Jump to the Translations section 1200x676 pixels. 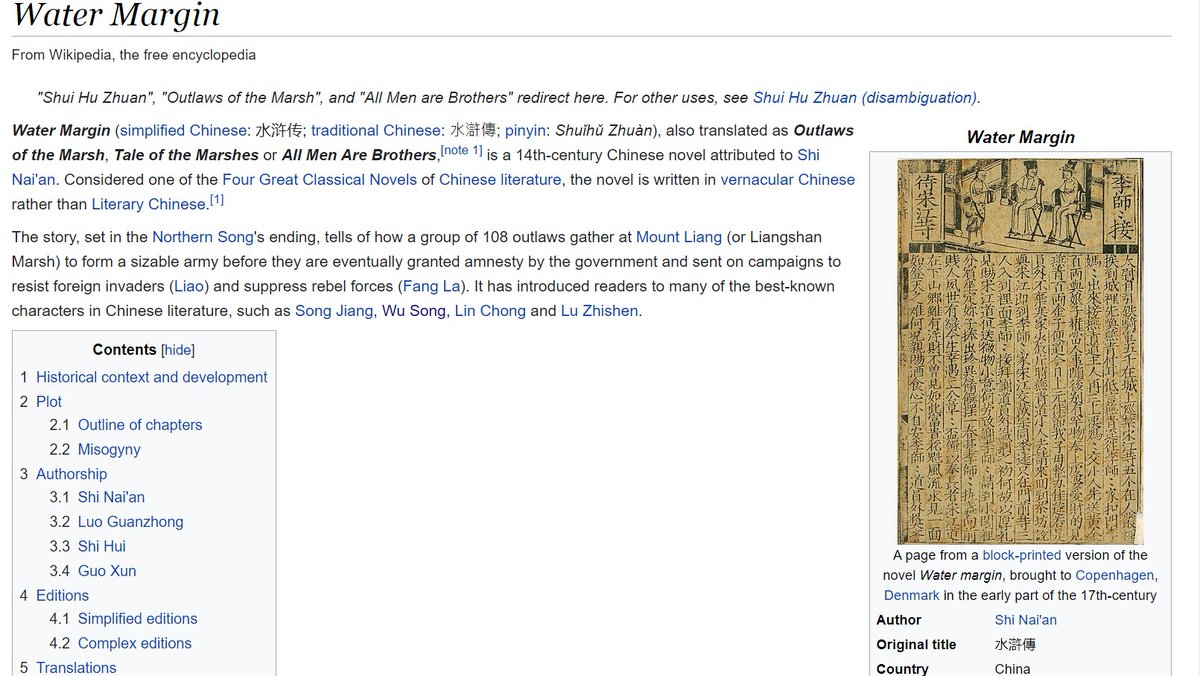(76, 667)
